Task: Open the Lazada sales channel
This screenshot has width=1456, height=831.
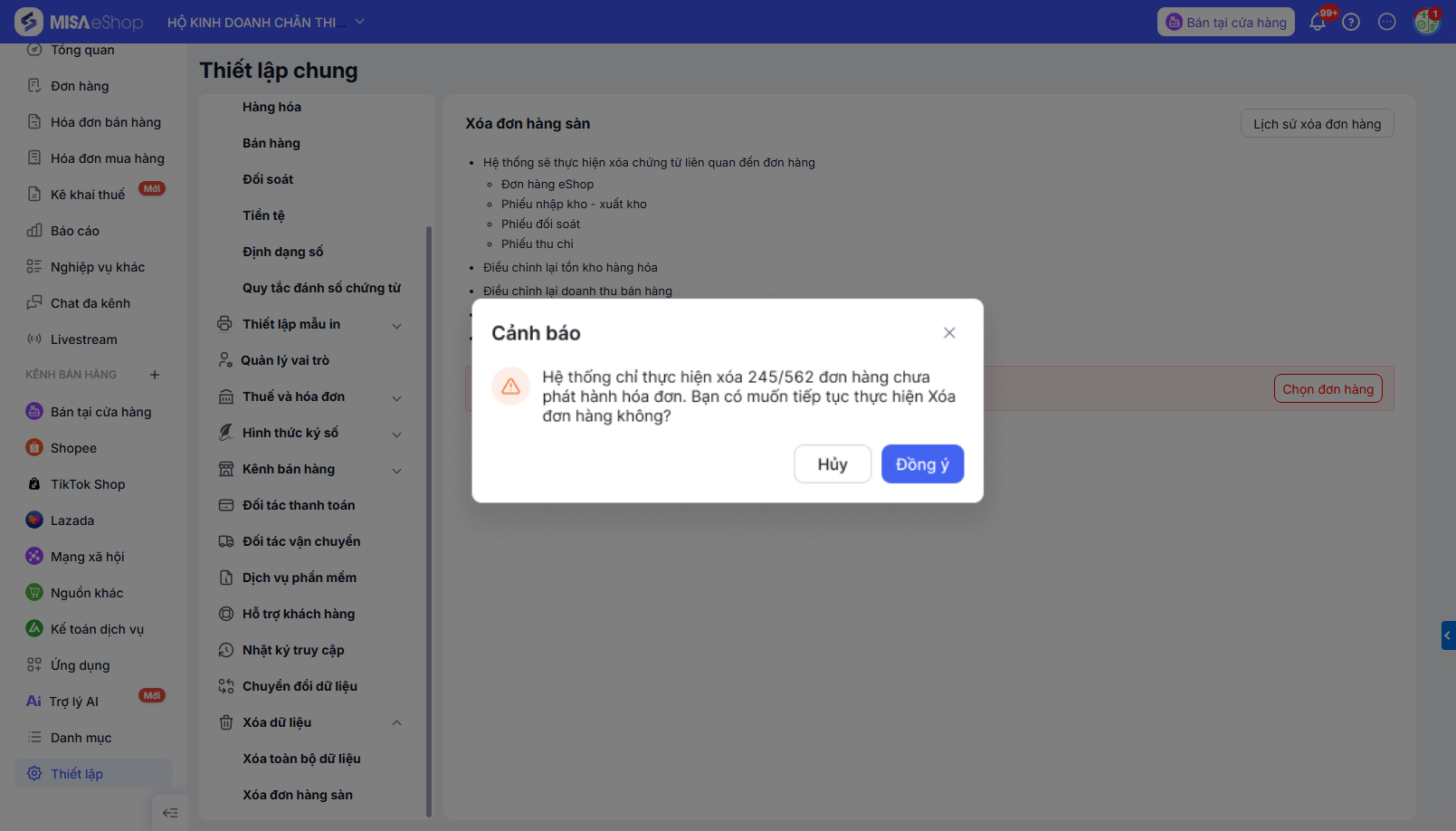Action: pyautogui.click(x=71, y=521)
